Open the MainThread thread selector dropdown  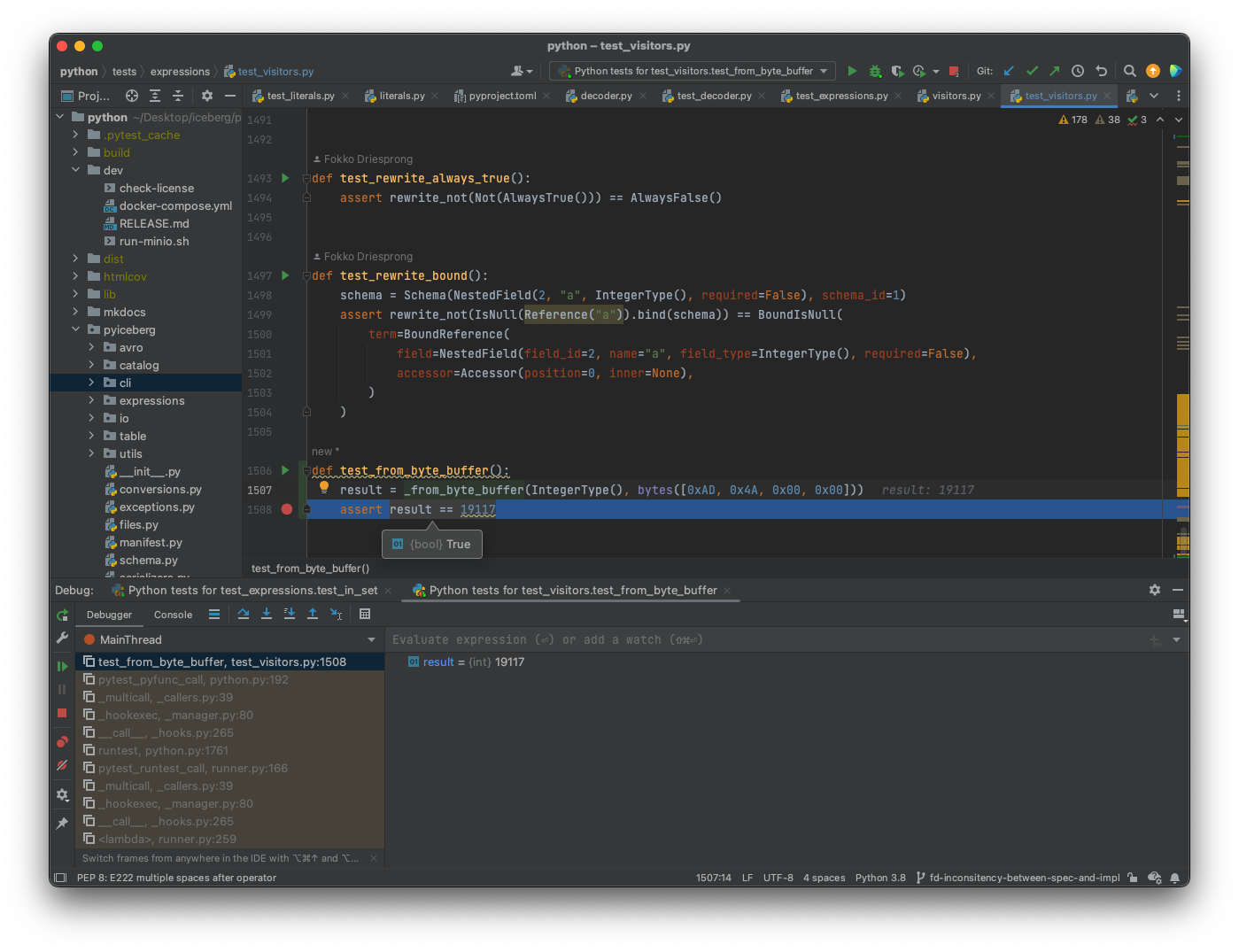coord(371,639)
